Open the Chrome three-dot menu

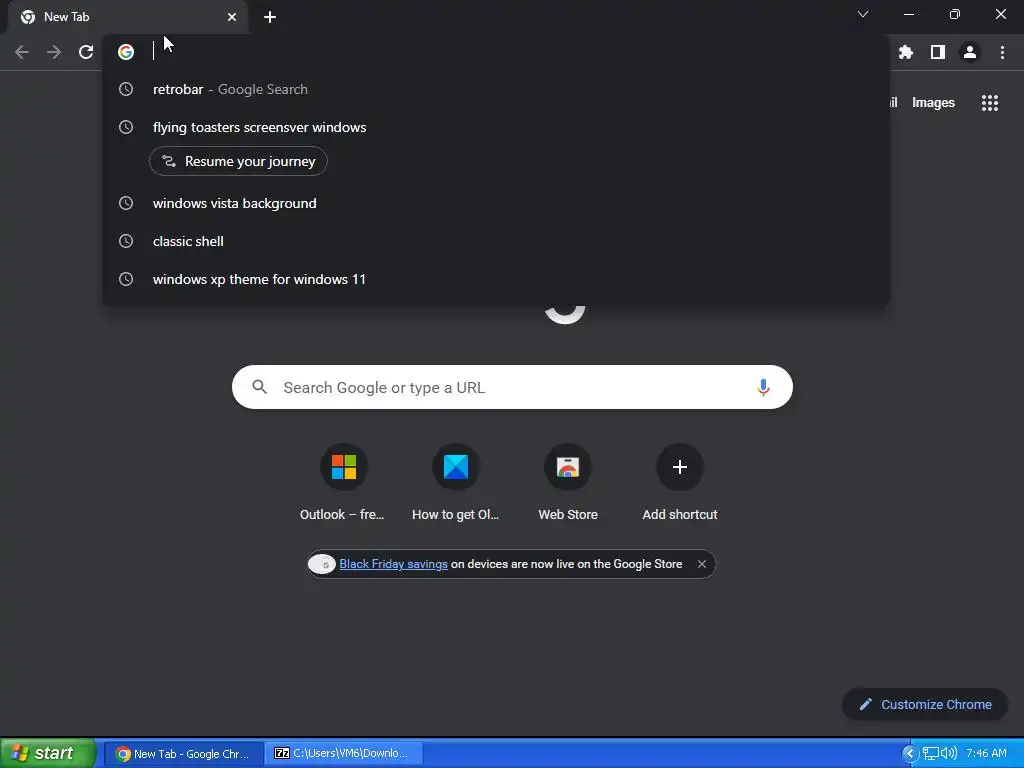click(1002, 52)
